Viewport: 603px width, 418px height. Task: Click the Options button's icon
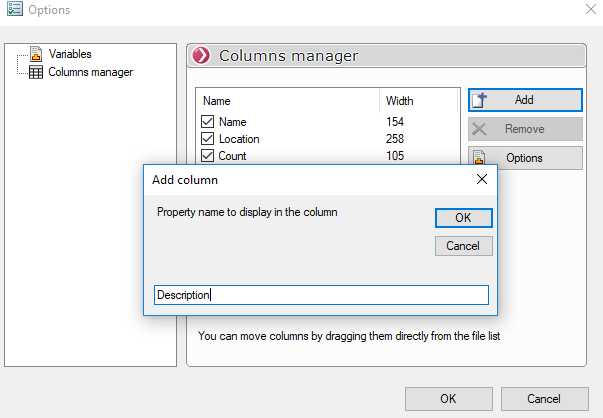point(479,158)
